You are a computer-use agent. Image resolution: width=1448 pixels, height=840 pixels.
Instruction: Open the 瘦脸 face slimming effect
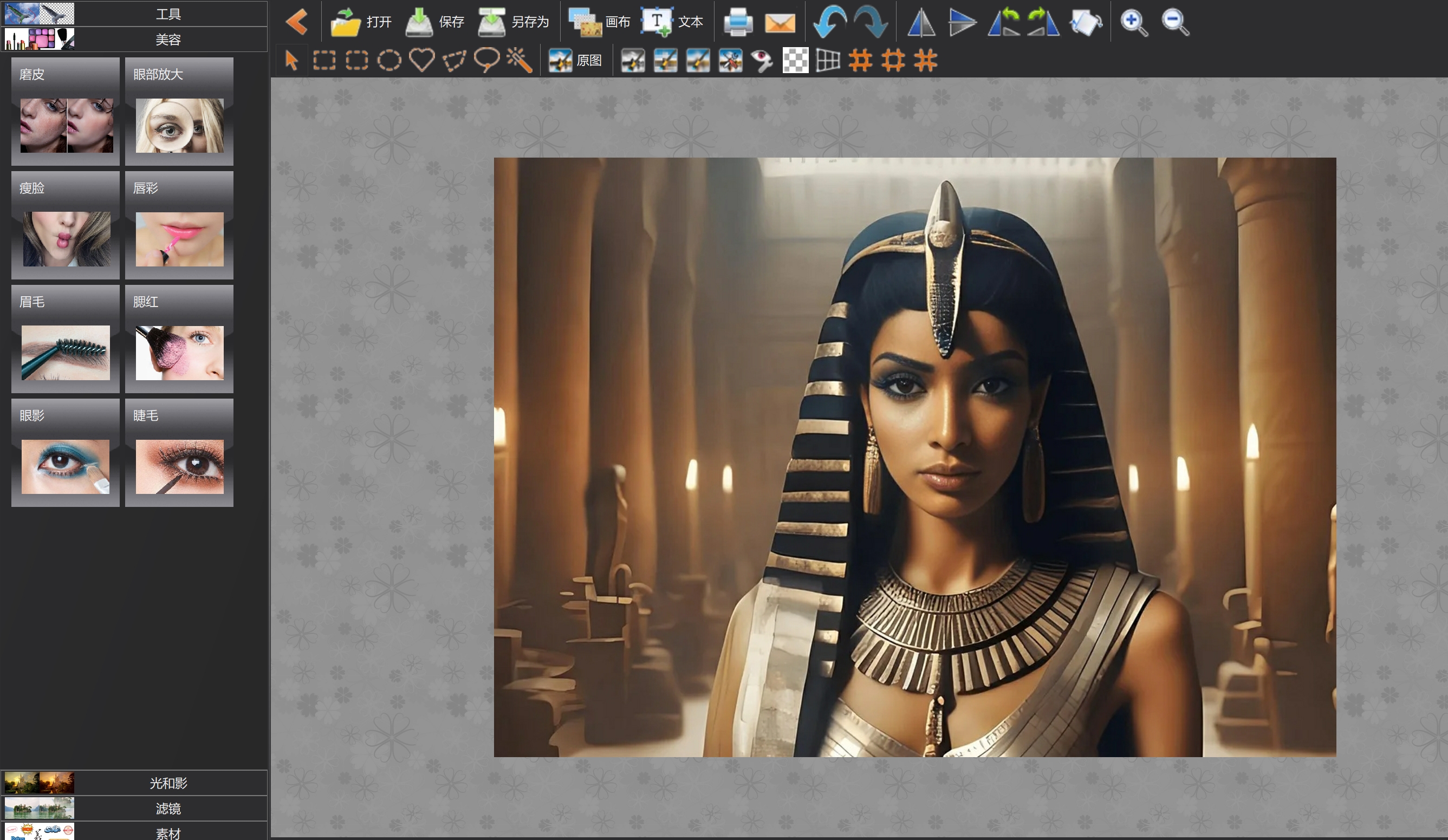[x=66, y=225]
